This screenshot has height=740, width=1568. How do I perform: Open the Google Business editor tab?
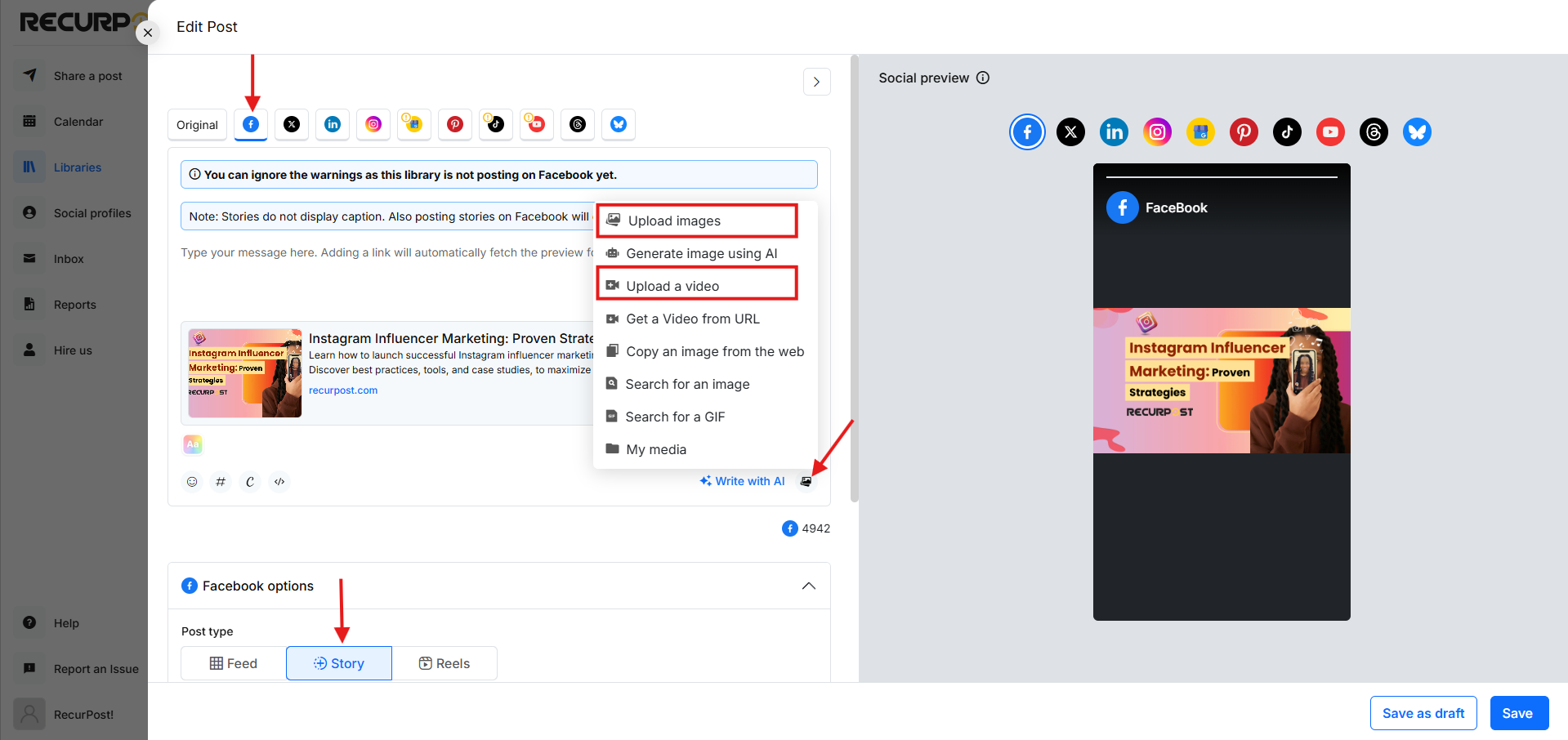click(x=414, y=124)
